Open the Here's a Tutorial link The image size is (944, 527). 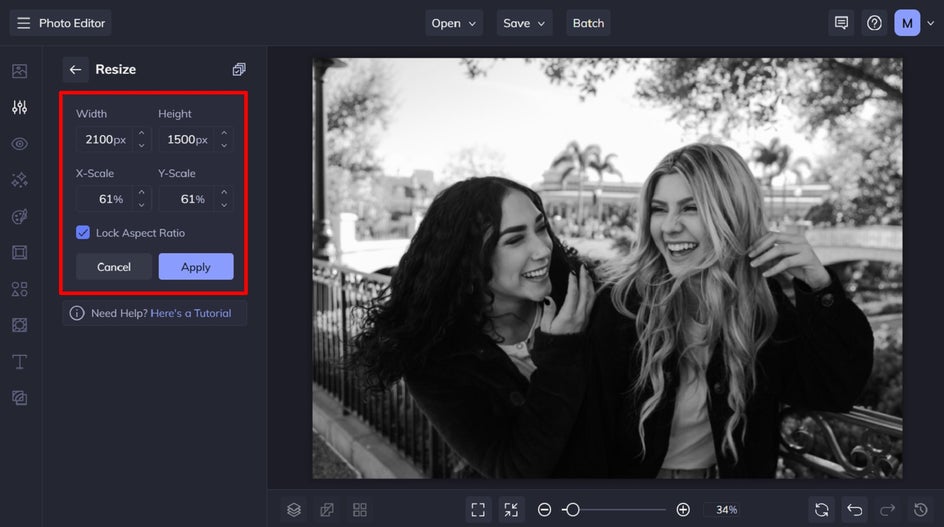coord(191,313)
